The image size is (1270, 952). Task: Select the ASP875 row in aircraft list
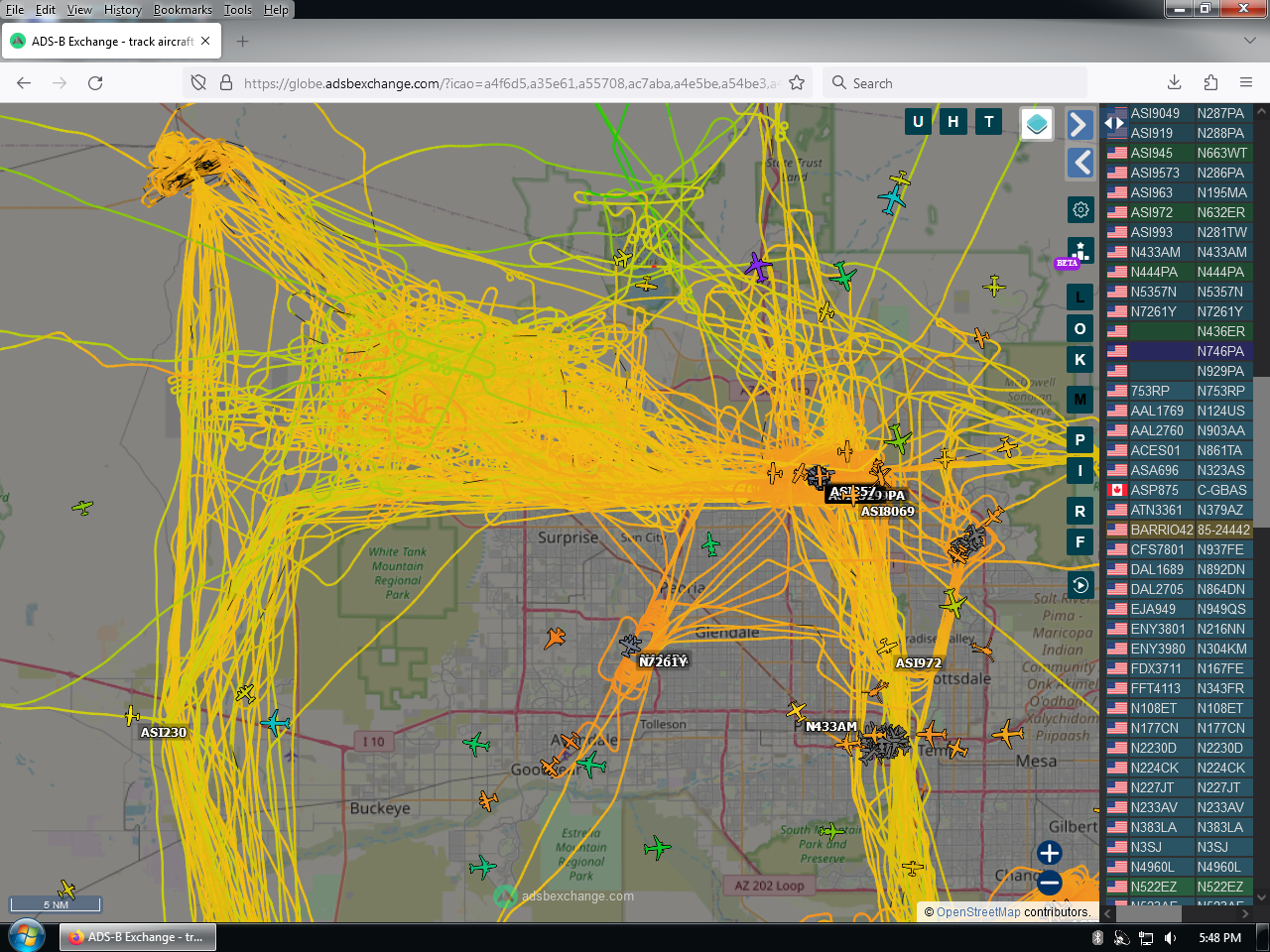click(x=1180, y=490)
